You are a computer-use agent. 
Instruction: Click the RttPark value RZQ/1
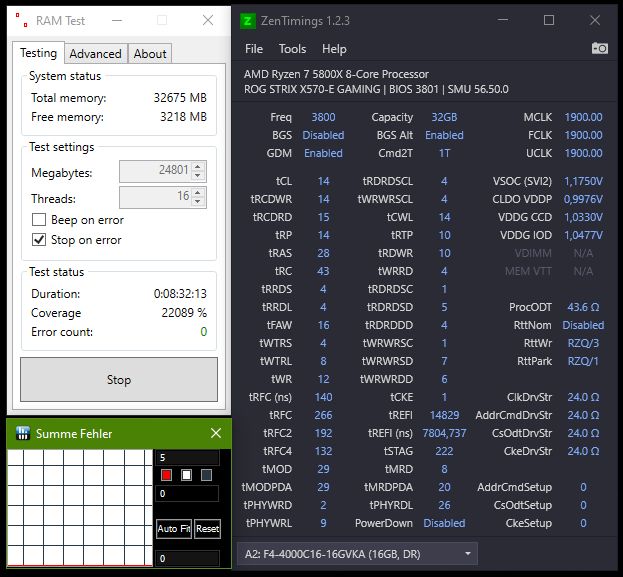(x=583, y=361)
